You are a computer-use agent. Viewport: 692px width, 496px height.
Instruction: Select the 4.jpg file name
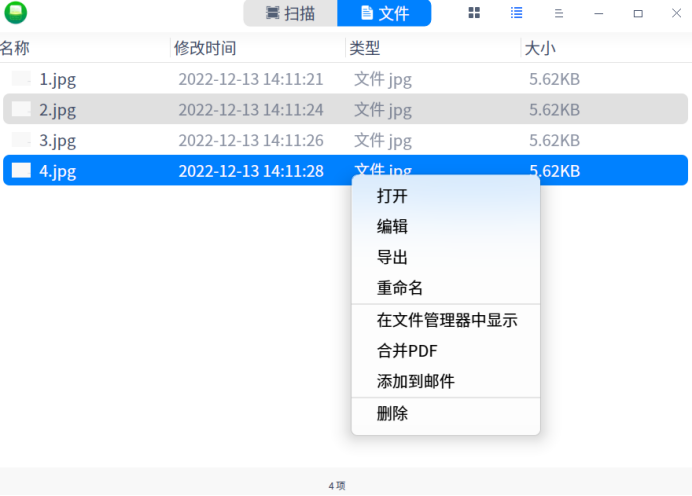pos(57,171)
